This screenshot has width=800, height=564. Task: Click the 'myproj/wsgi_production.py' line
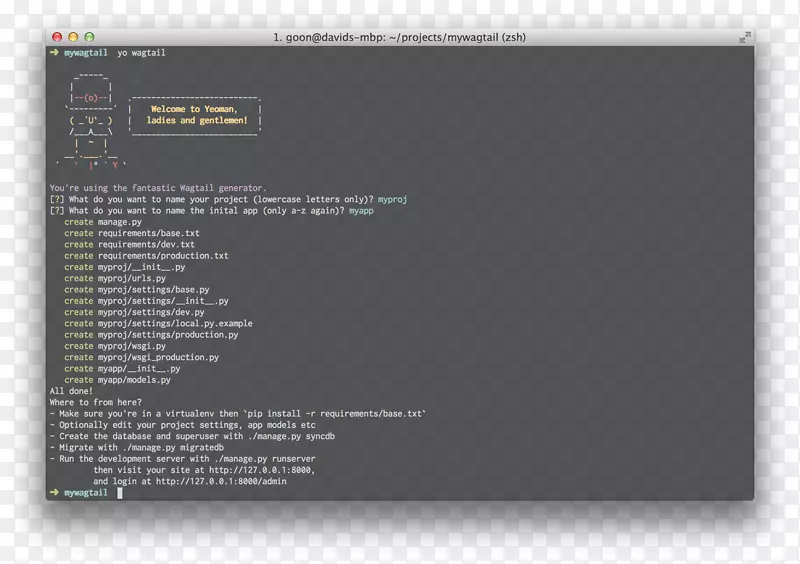(x=141, y=357)
